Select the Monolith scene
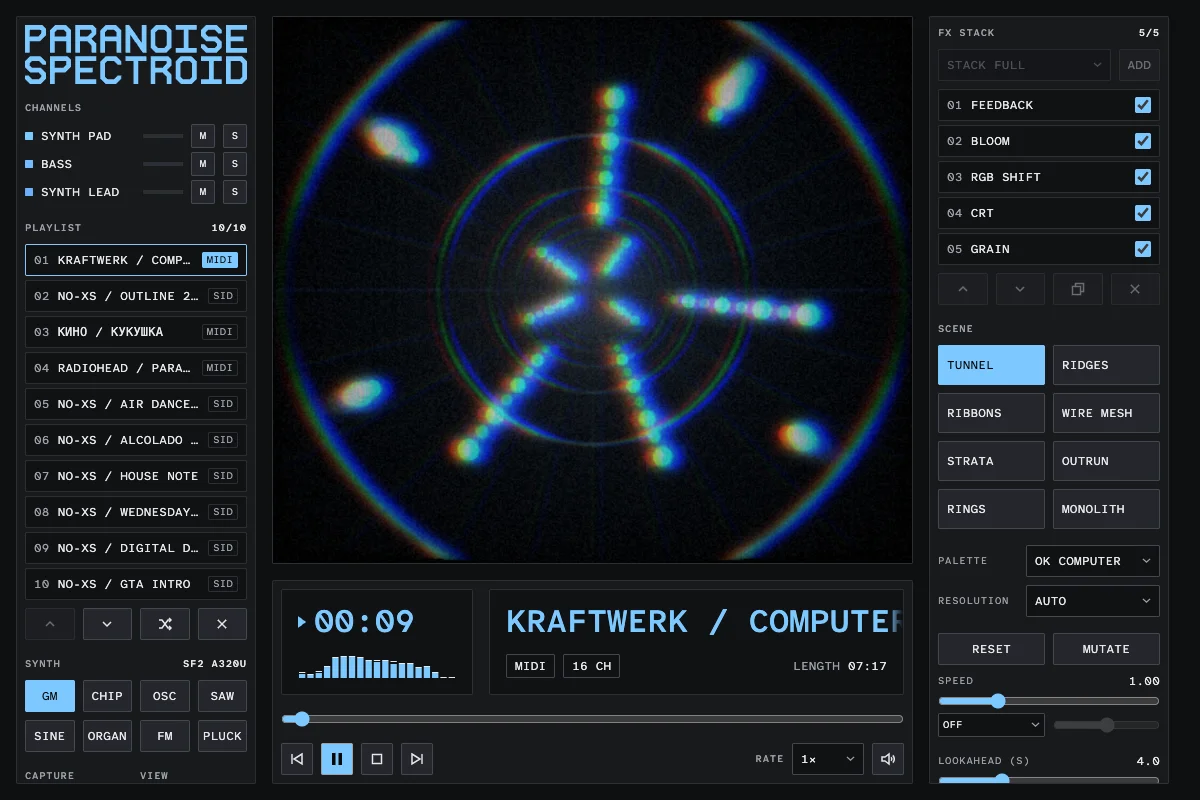The width and height of the screenshot is (1200, 800). [x=1106, y=509]
